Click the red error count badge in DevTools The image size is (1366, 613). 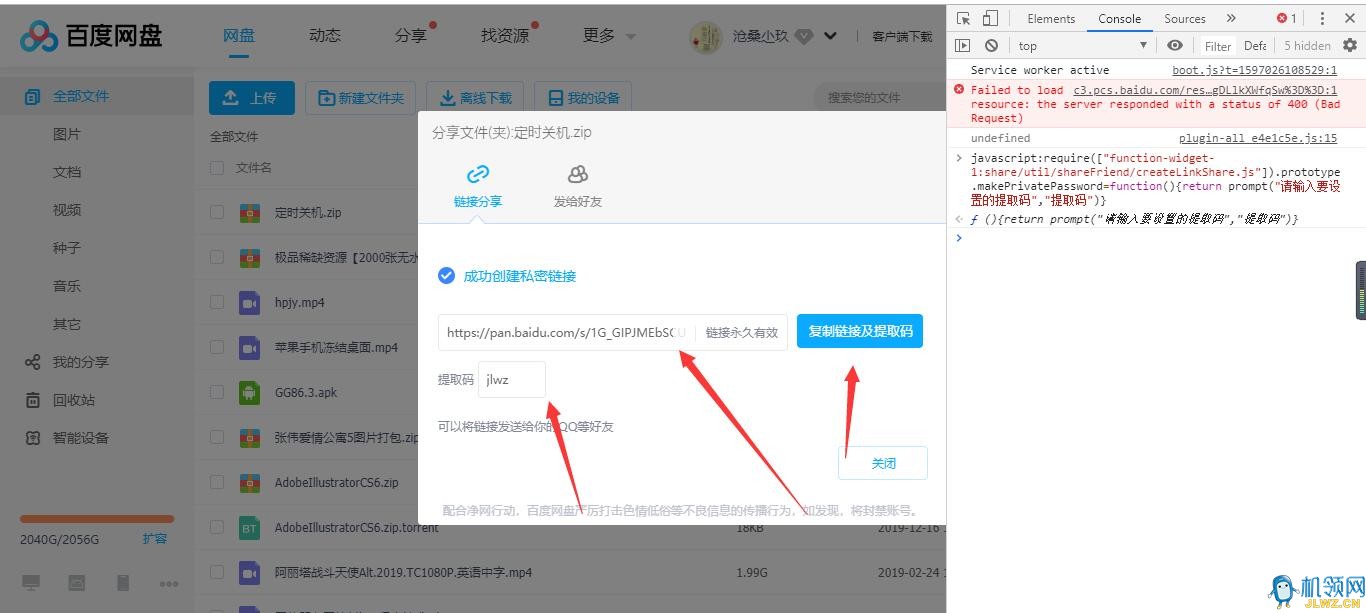tap(1286, 18)
